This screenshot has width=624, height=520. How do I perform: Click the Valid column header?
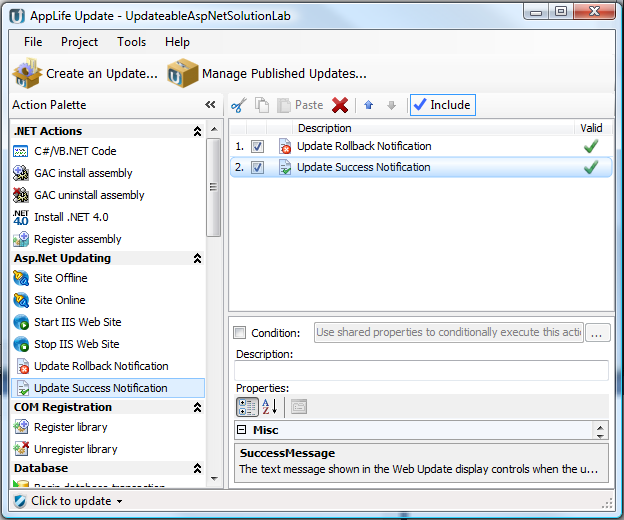(591, 128)
